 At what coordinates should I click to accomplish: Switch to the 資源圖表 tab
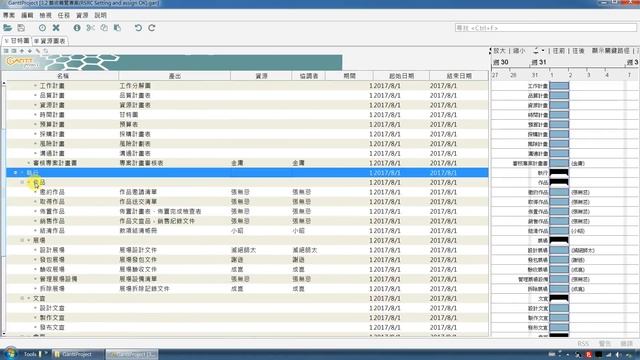point(50,41)
